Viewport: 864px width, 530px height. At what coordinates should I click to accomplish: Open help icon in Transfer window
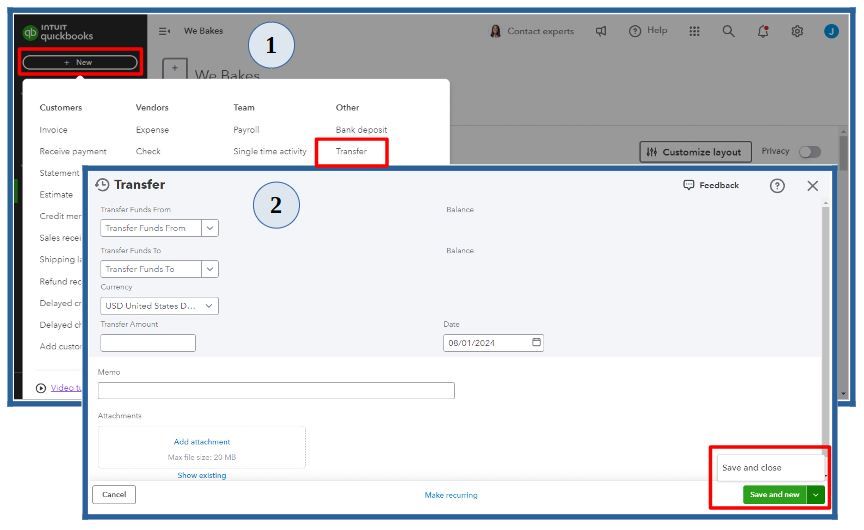pyautogui.click(x=777, y=186)
